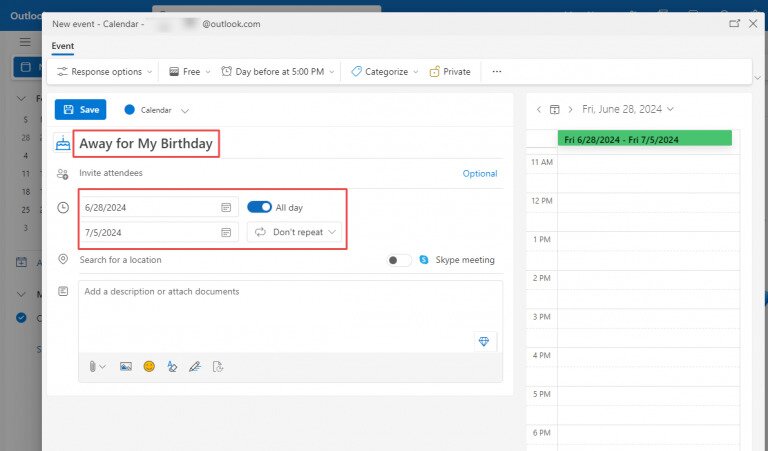
Task: Mark the event as Private
Action: tap(450, 72)
